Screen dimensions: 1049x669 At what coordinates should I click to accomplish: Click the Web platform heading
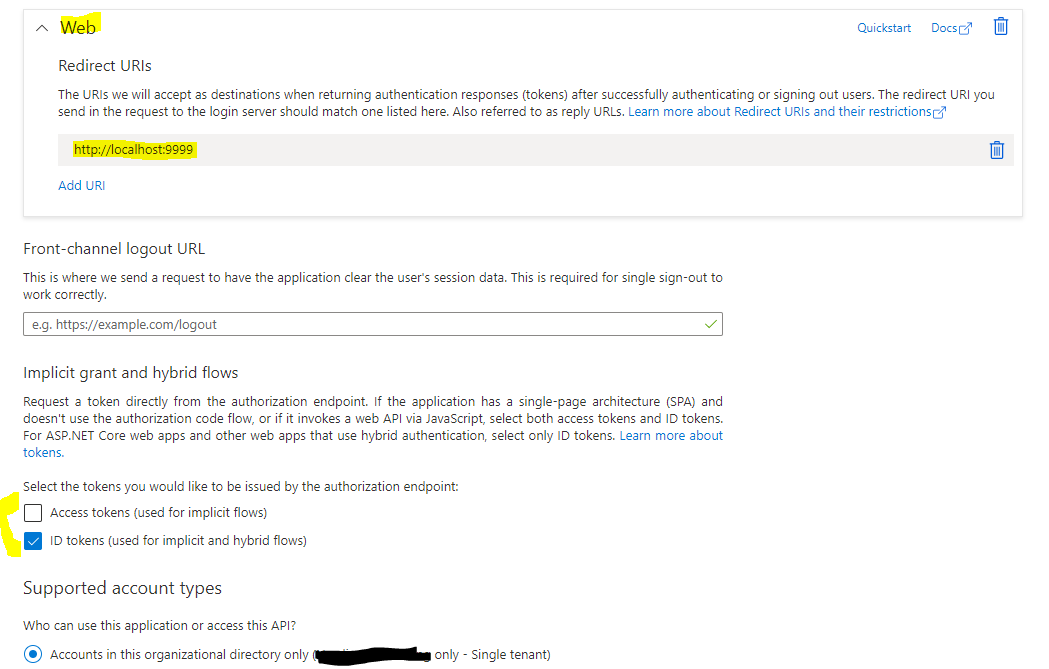(x=78, y=27)
